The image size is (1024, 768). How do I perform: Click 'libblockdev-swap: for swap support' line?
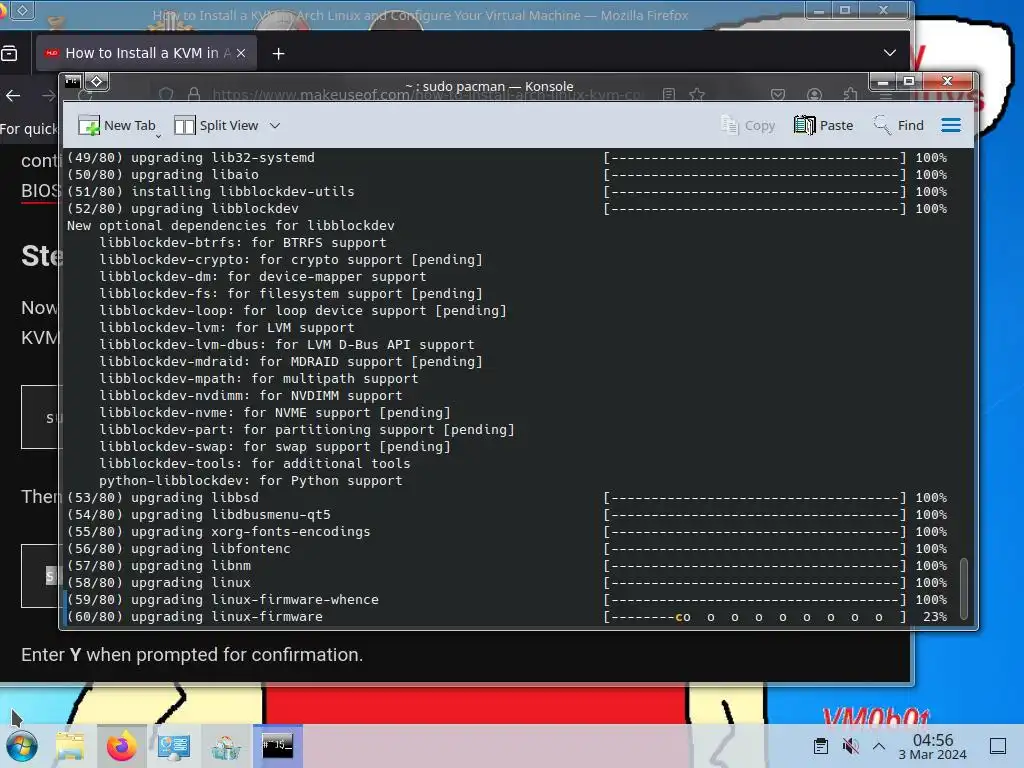point(275,447)
